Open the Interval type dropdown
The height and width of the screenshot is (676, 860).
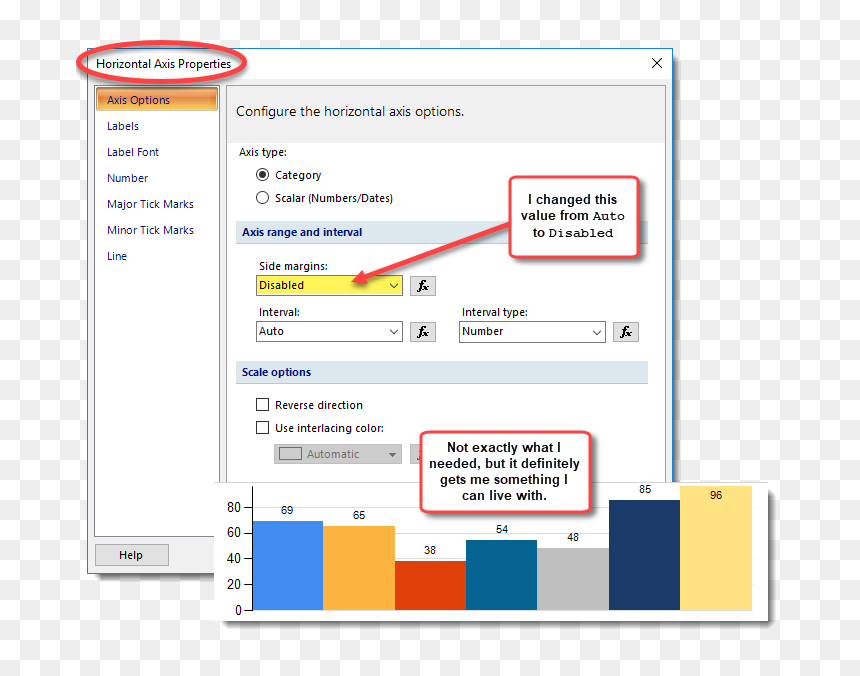(x=532, y=332)
